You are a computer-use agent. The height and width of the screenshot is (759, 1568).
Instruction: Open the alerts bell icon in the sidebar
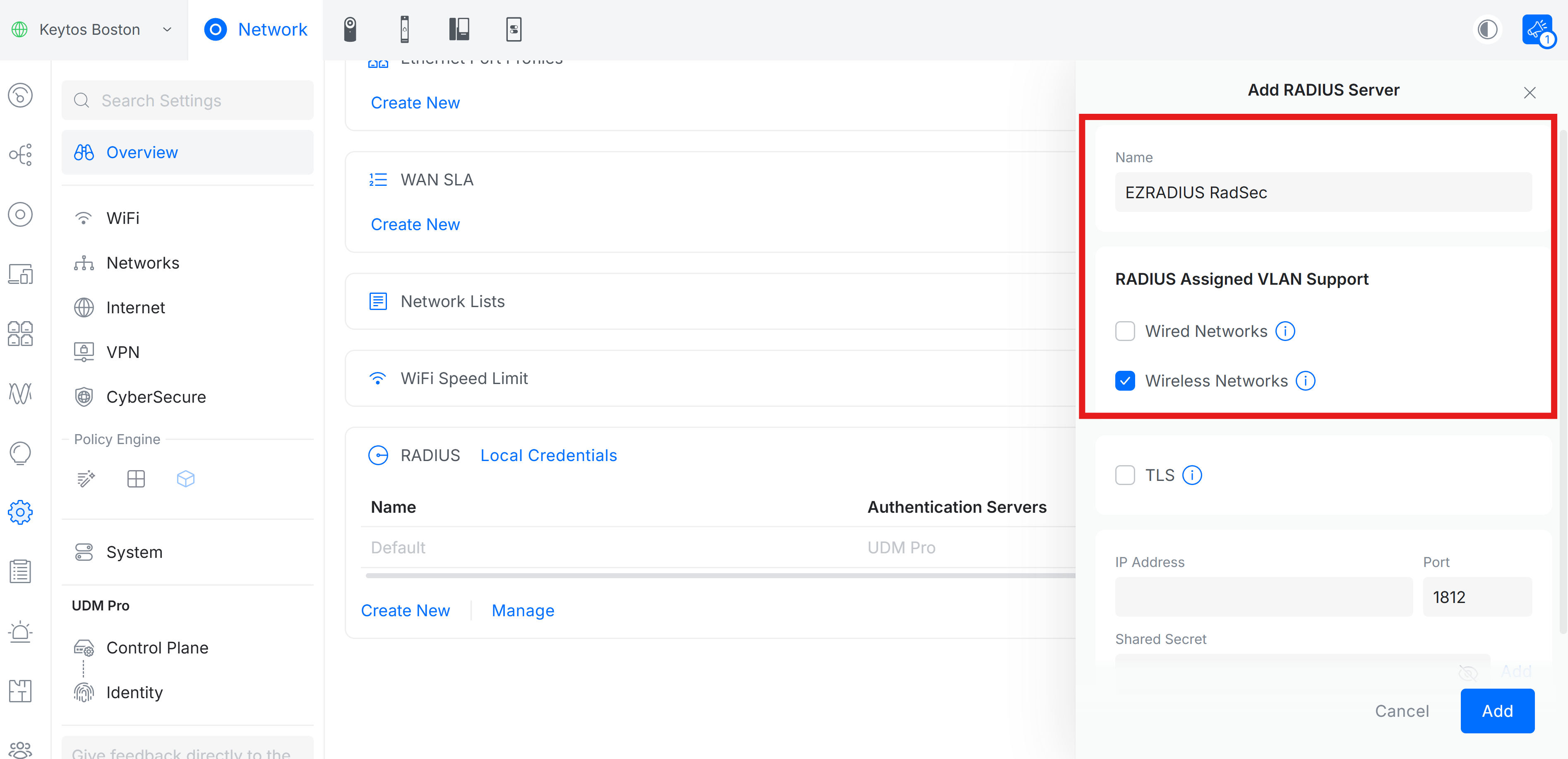click(20, 631)
